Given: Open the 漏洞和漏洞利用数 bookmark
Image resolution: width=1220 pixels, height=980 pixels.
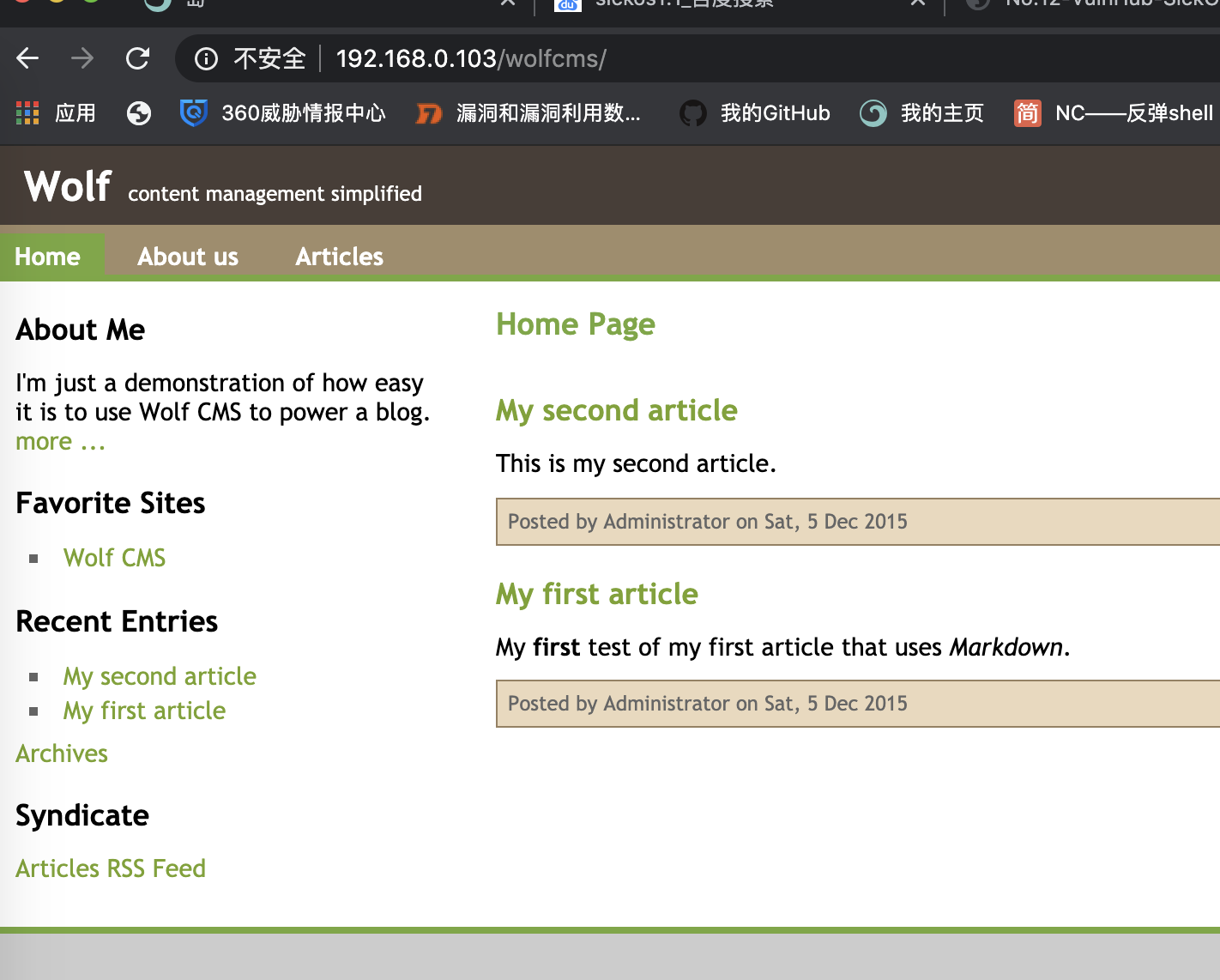Looking at the screenshot, I should [528, 112].
